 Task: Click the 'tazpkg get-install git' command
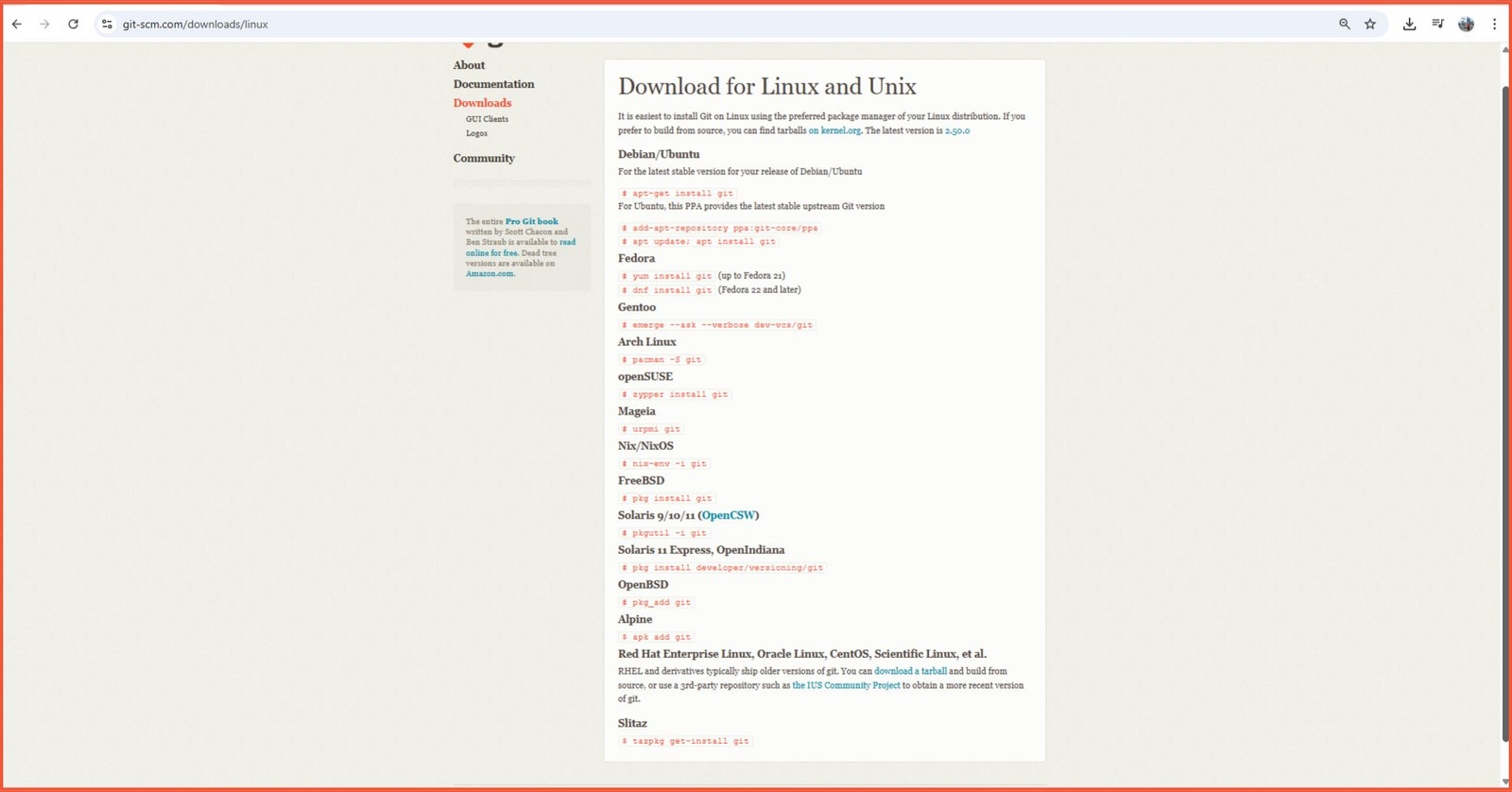point(685,741)
